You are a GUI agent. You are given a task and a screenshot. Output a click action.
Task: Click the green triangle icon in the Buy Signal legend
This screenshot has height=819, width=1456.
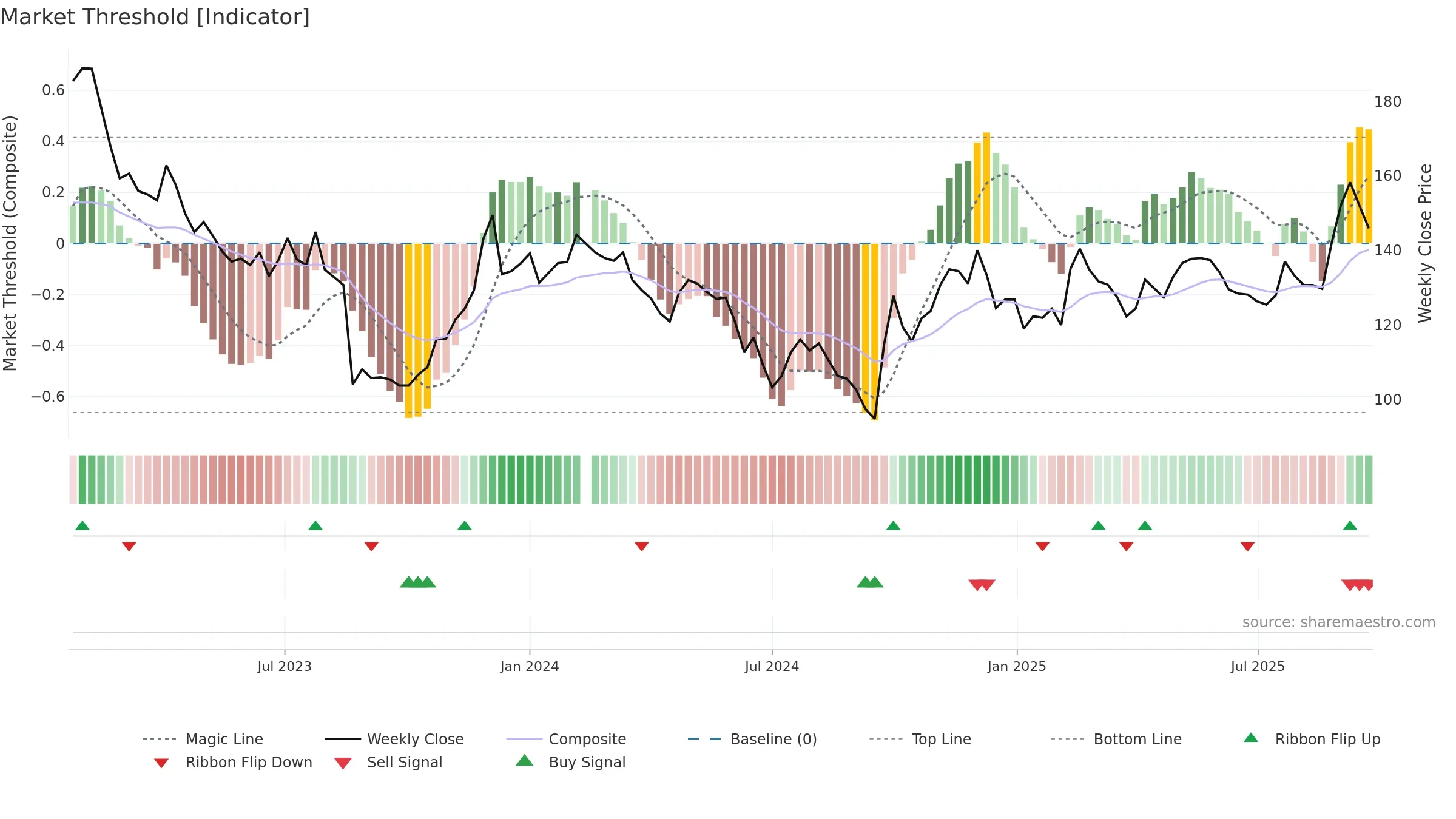click(x=525, y=760)
